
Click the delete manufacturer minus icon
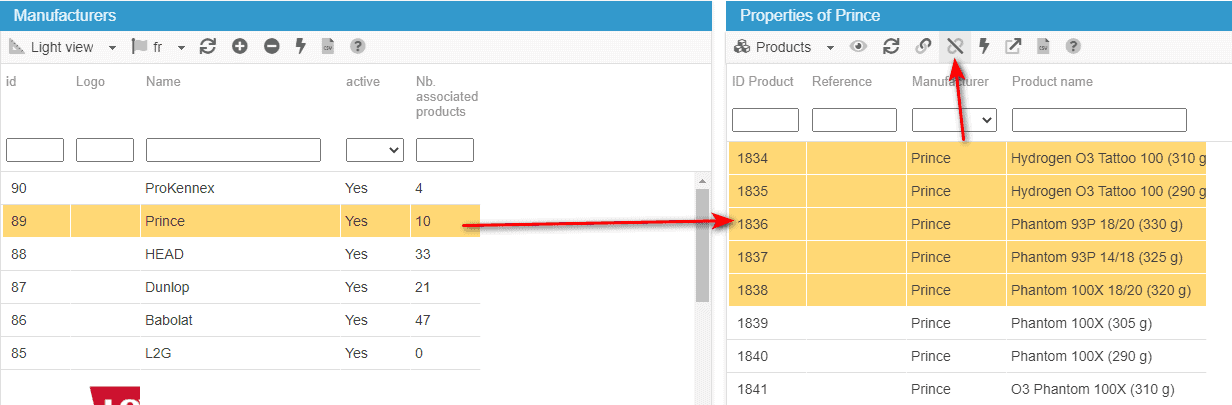point(271,47)
